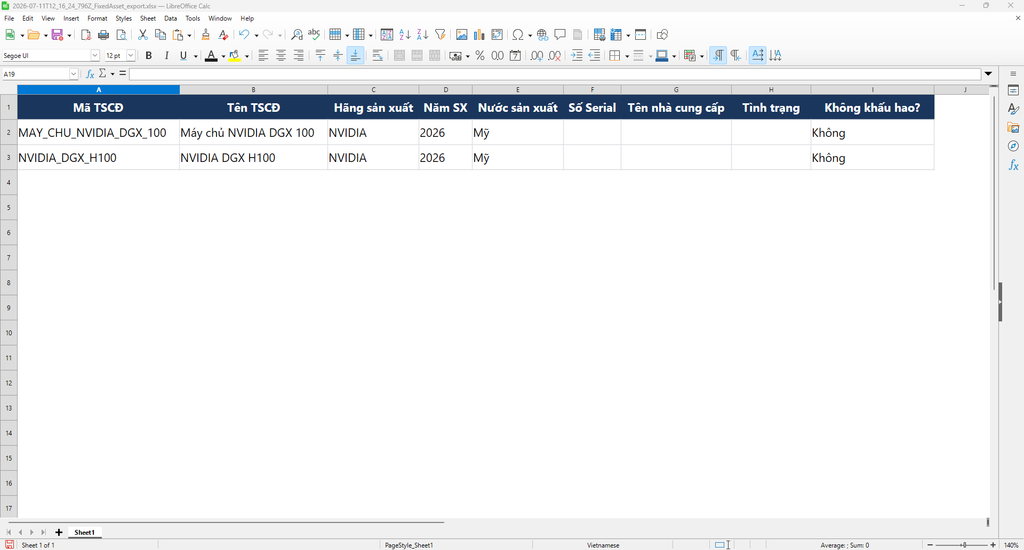Toggle Print Preview
This screenshot has width=1024, height=550.
(x=121, y=35)
